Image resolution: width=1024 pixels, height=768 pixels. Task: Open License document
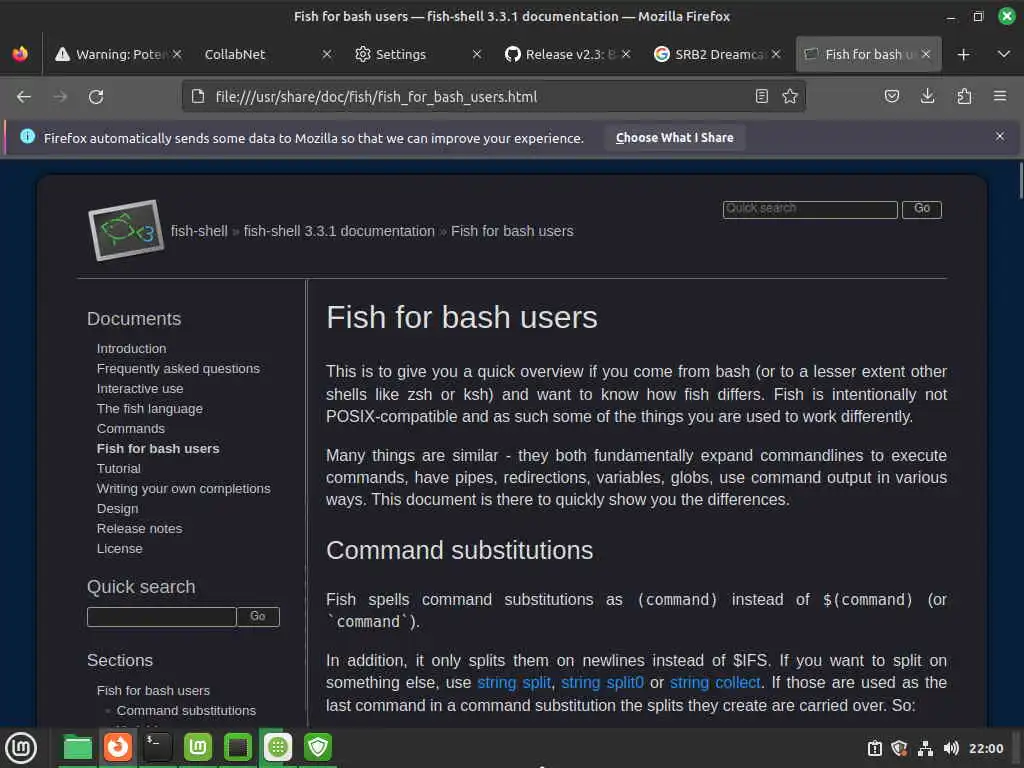(120, 549)
